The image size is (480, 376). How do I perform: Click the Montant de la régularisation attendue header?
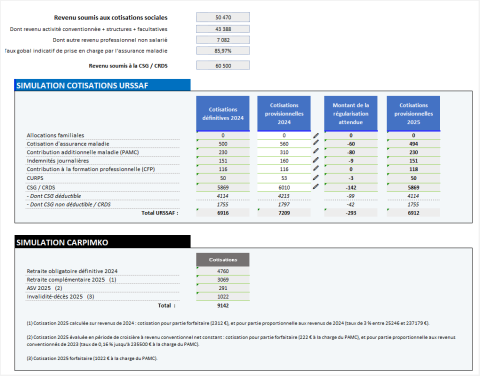351,114
